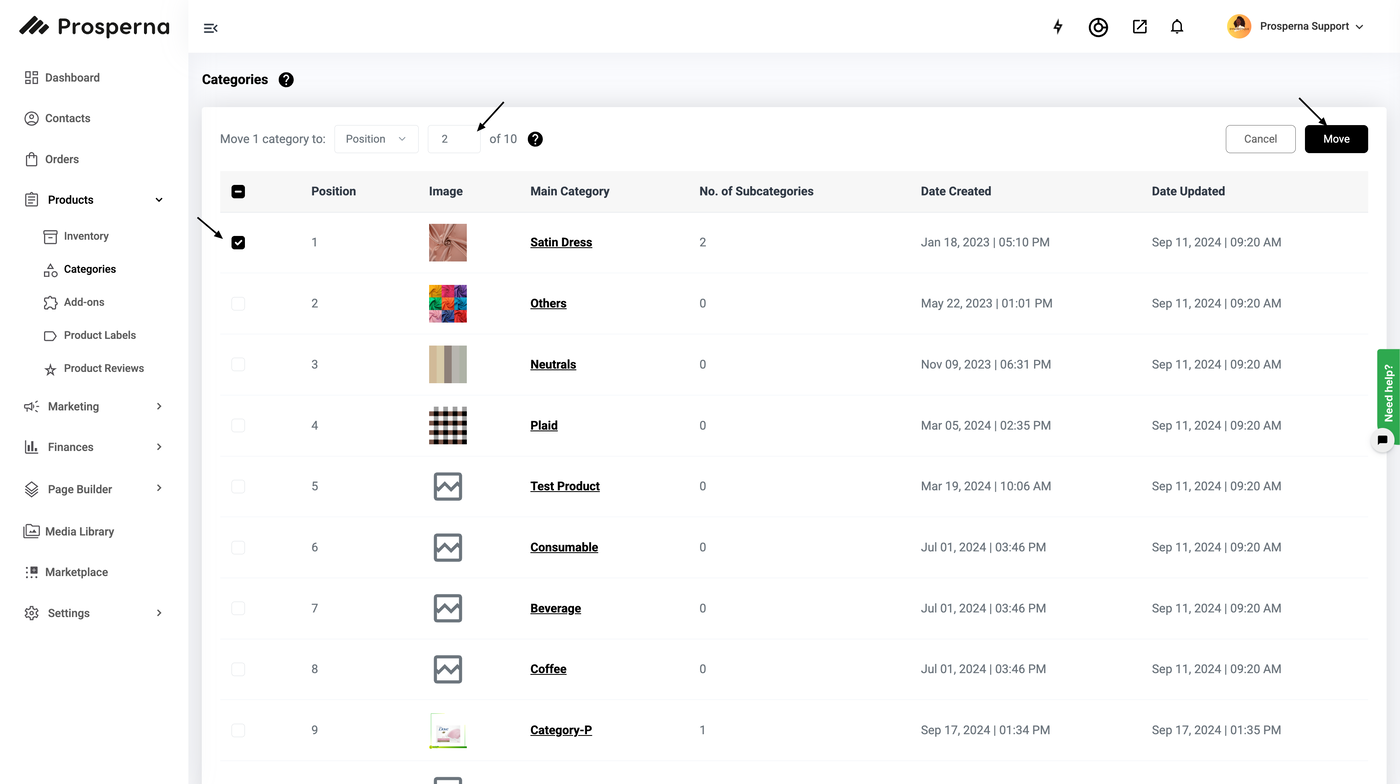Click the external link open-store icon
Viewport: 1400px width, 784px height.
click(1139, 27)
